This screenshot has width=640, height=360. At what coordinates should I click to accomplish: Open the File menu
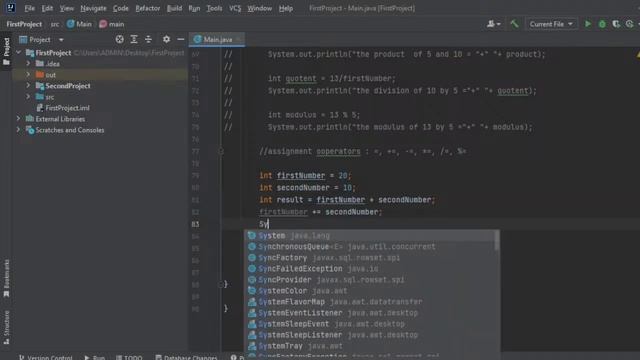tap(29, 8)
